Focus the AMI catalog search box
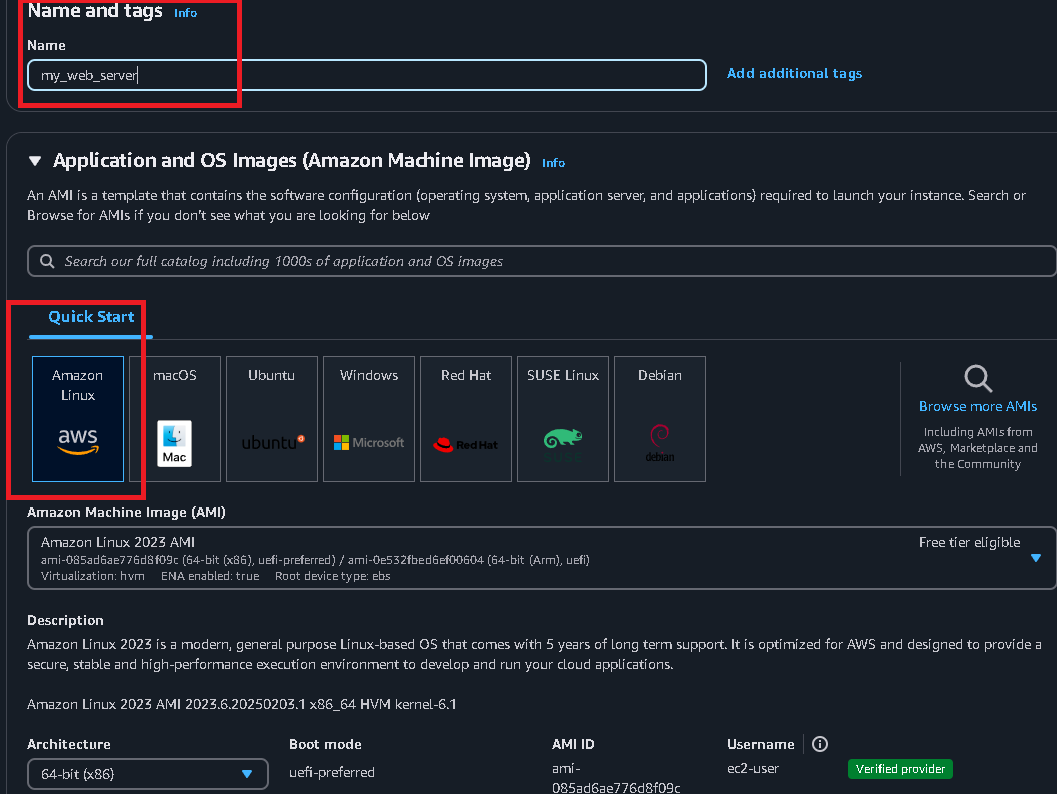This screenshot has width=1057, height=794. (542, 261)
